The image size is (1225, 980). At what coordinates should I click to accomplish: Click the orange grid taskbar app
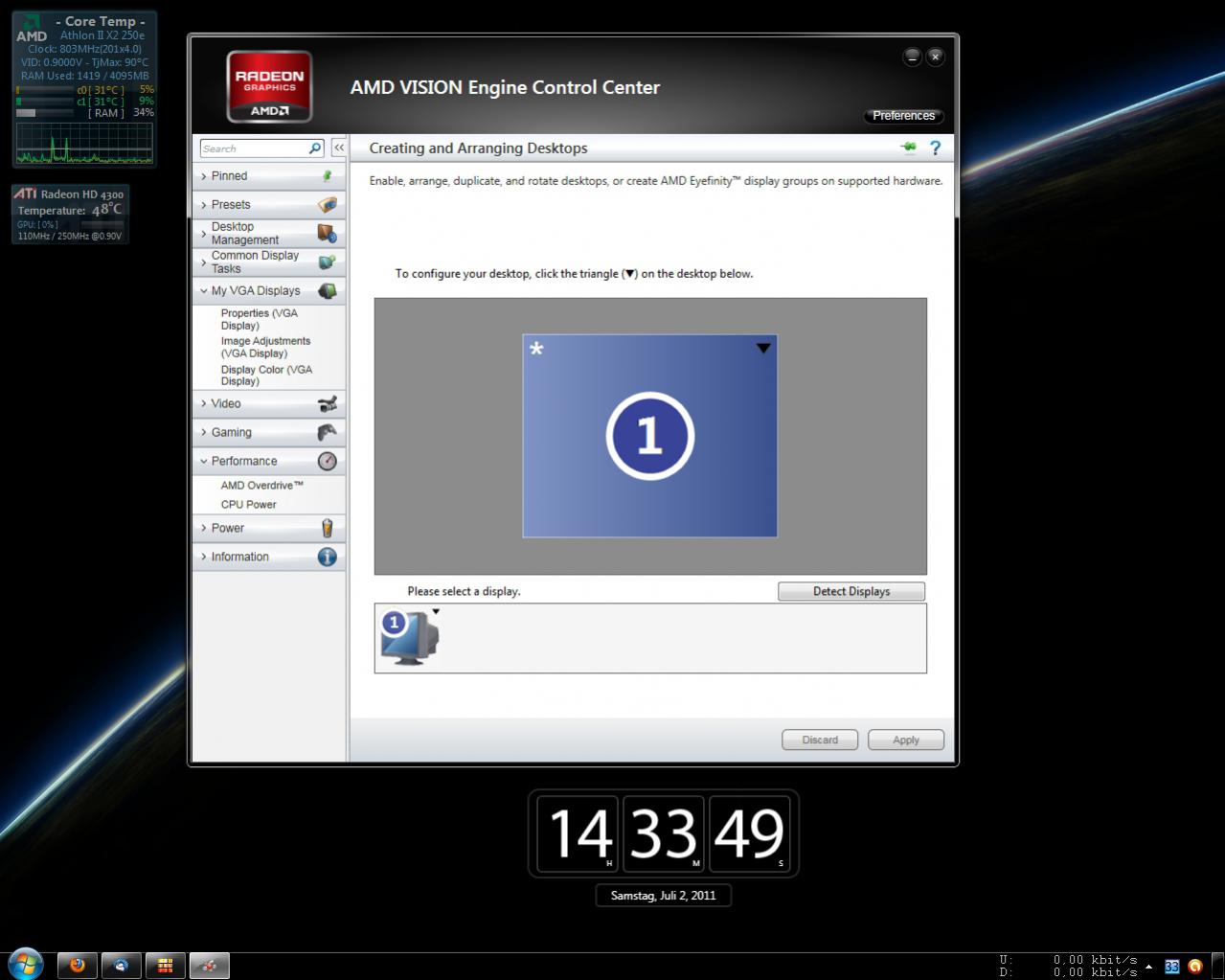166,966
